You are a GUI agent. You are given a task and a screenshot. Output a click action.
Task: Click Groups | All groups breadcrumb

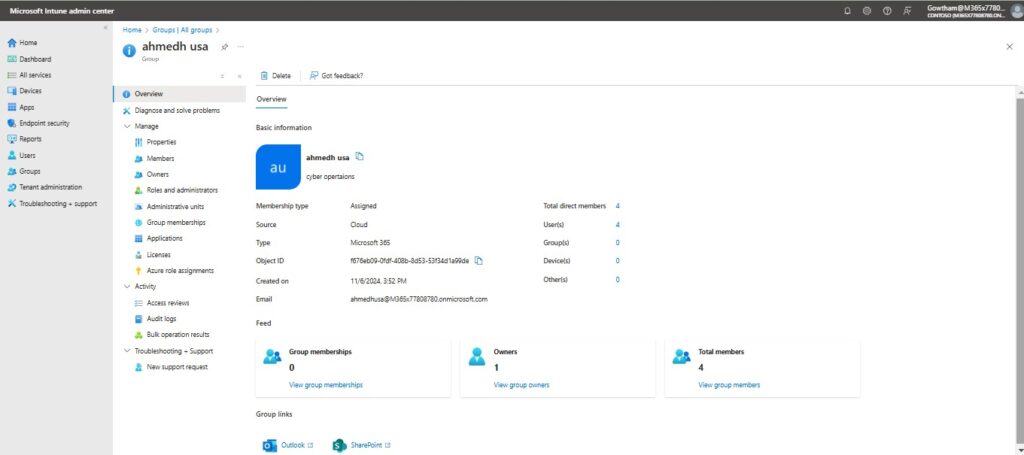click(181, 31)
